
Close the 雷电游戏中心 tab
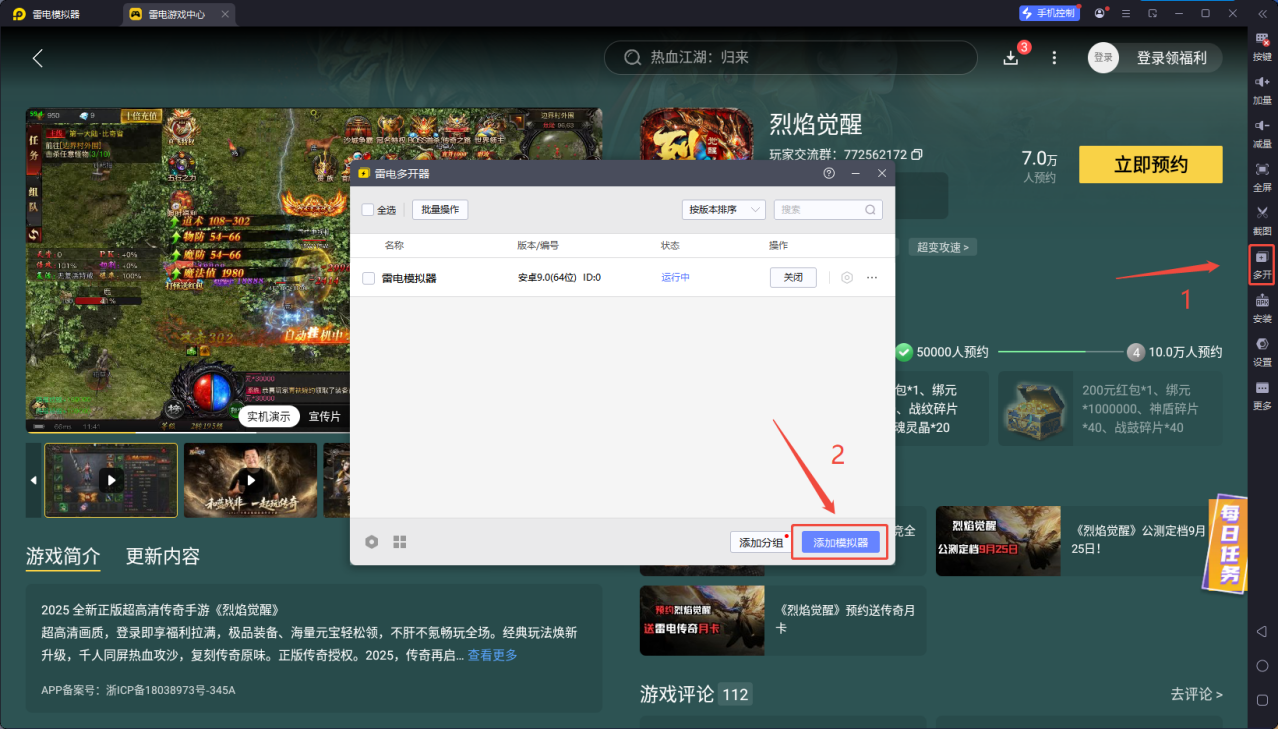click(224, 14)
